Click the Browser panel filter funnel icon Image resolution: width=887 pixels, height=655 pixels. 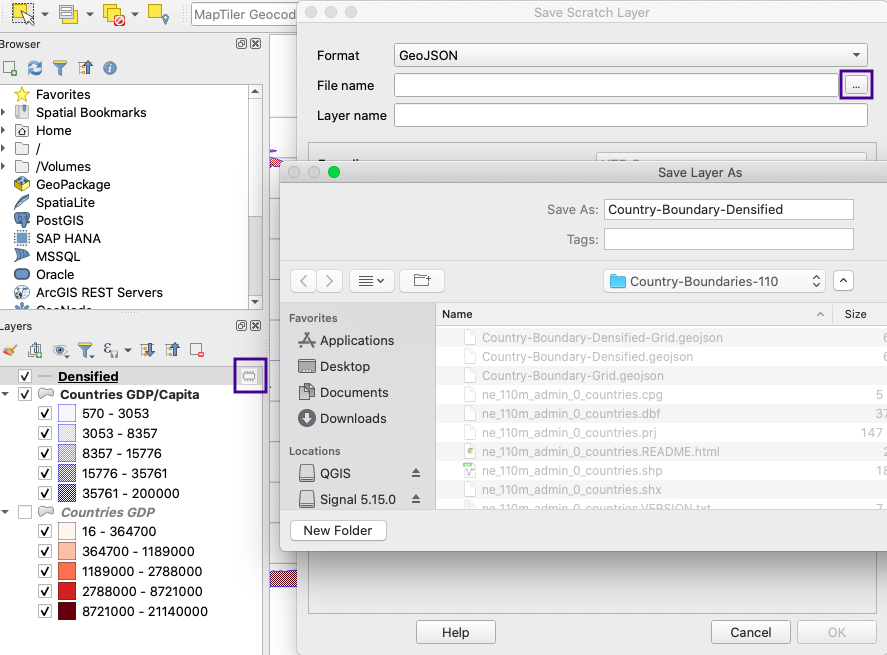coord(60,68)
